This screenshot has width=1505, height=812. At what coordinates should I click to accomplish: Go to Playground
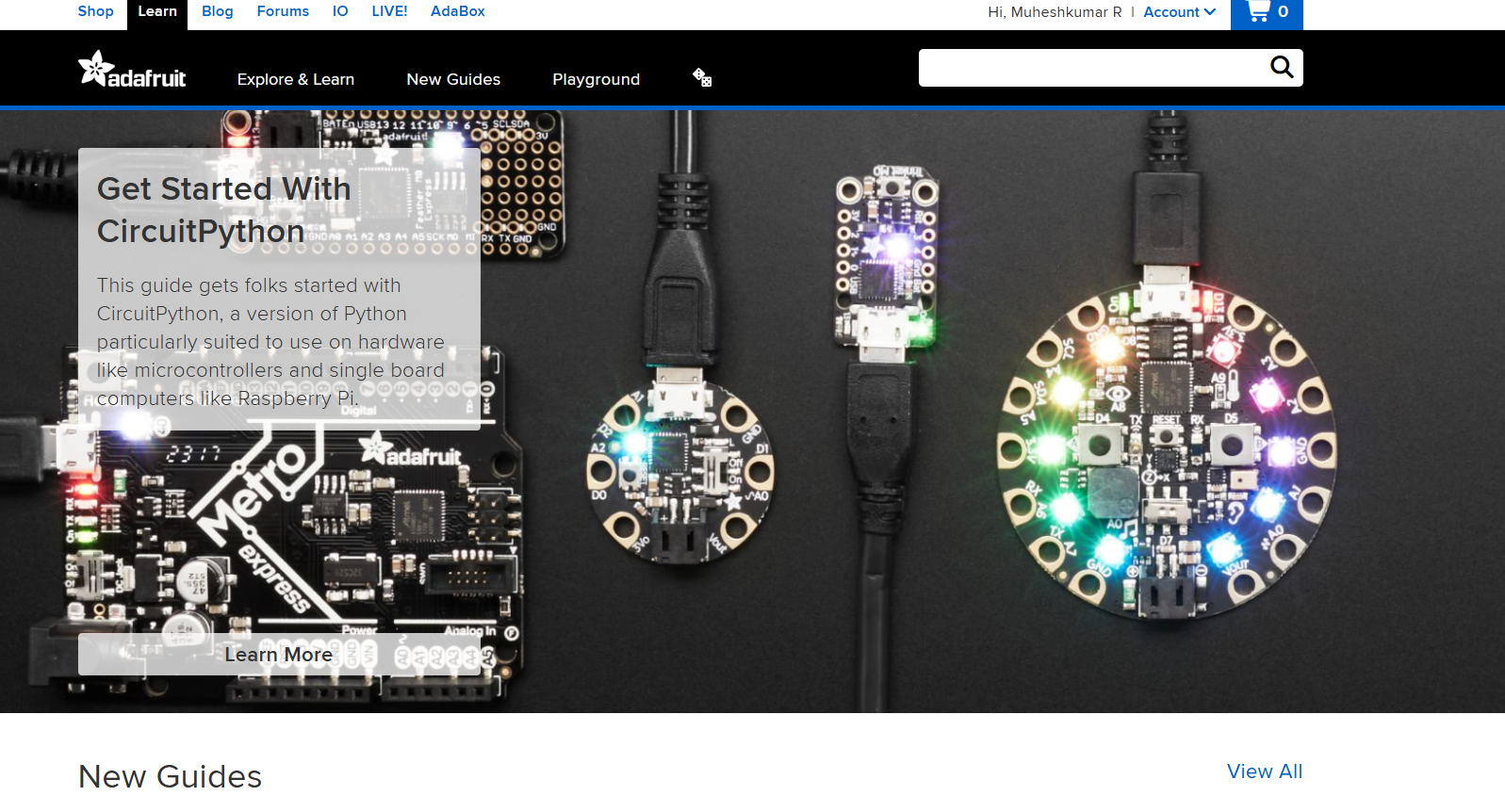(596, 79)
